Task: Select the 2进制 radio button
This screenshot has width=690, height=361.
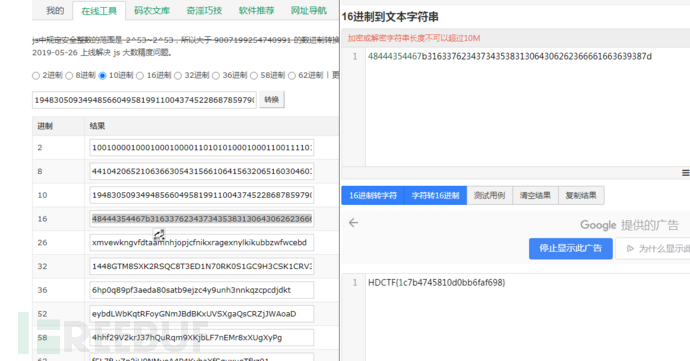Action: (x=36, y=76)
